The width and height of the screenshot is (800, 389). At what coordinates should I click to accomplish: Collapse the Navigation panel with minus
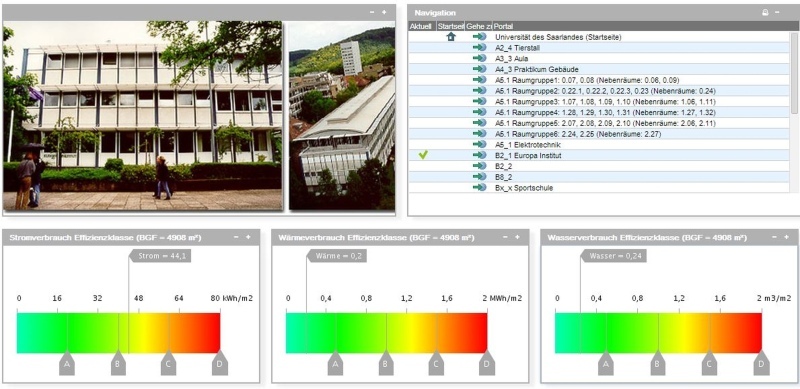tap(777, 12)
